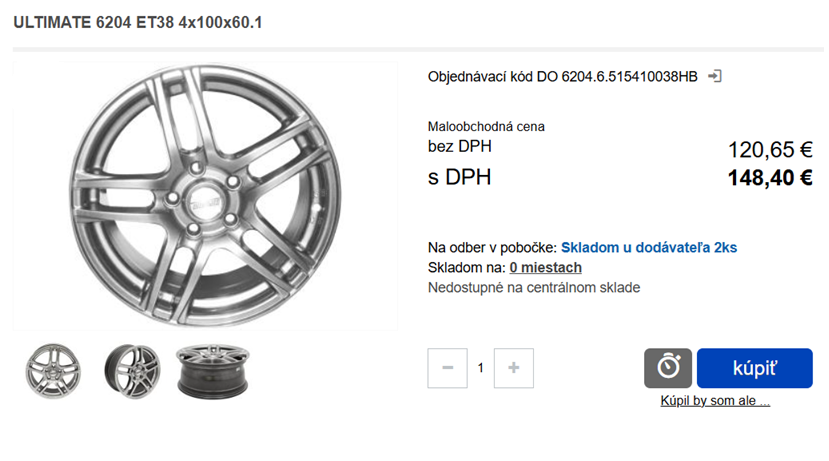Click the "Maloobchodná cena" label
The height and width of the screenshot is (461, 829).
[x=486, y=127]
